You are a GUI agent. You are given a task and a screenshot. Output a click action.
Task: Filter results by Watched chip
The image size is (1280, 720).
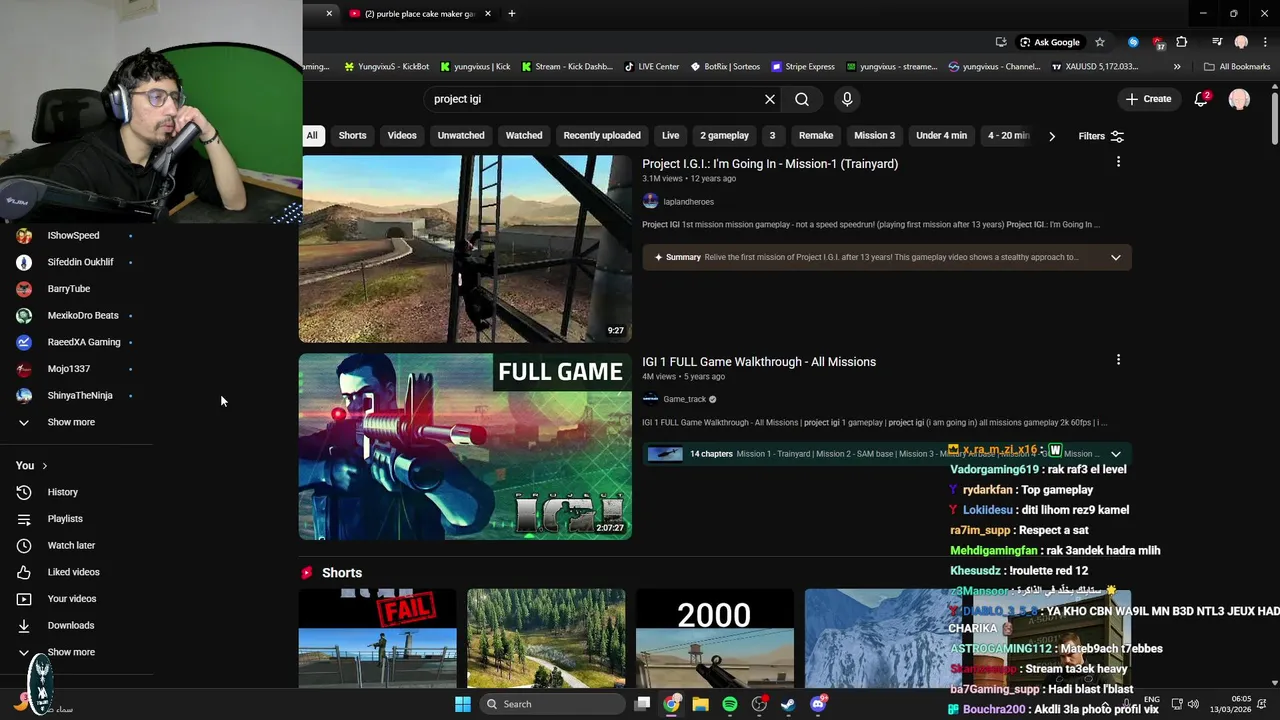click(524, 136)
